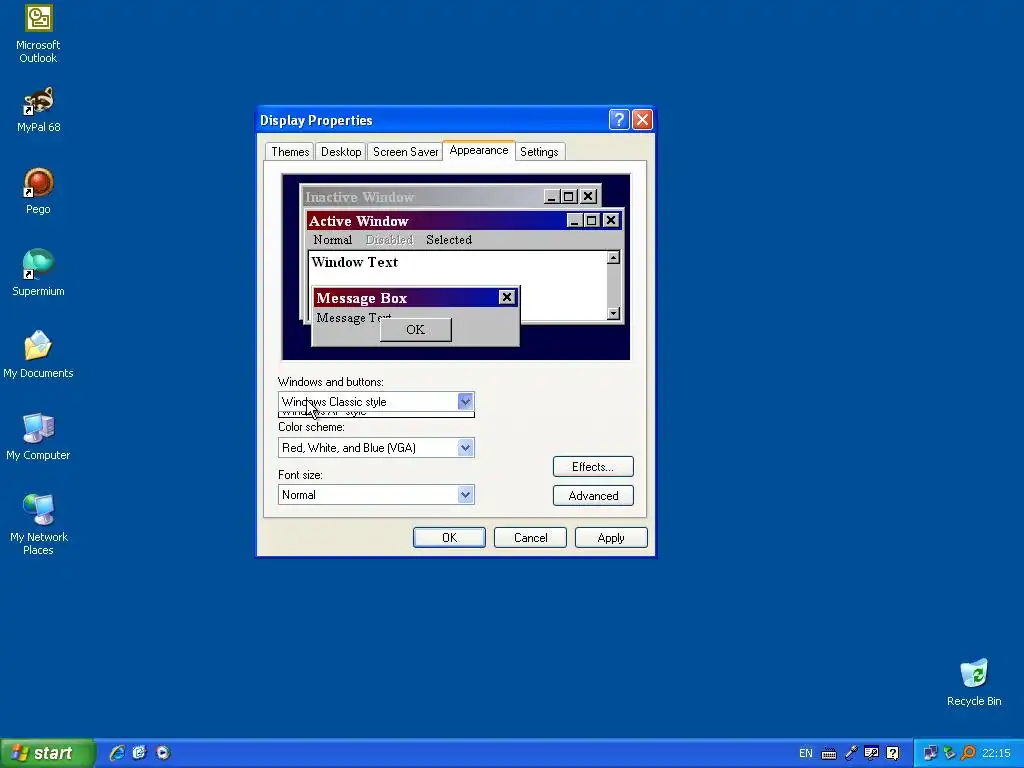
Task: Switch to the Settings tab
Action: [539, 152]
